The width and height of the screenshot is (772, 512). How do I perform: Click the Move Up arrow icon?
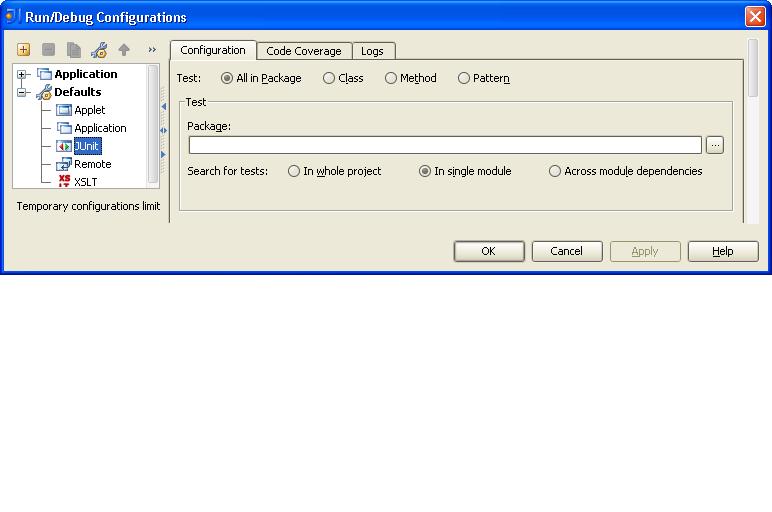pos(124,50)
